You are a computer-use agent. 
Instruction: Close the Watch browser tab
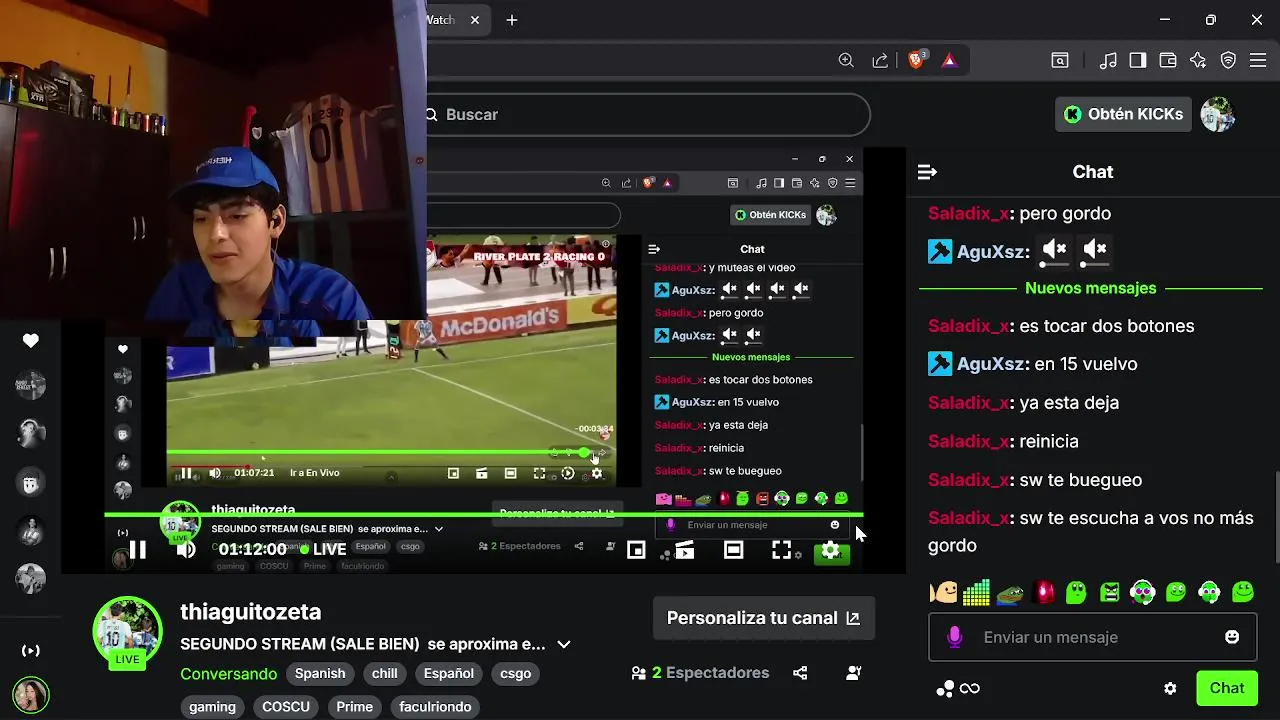coord(475,20)
